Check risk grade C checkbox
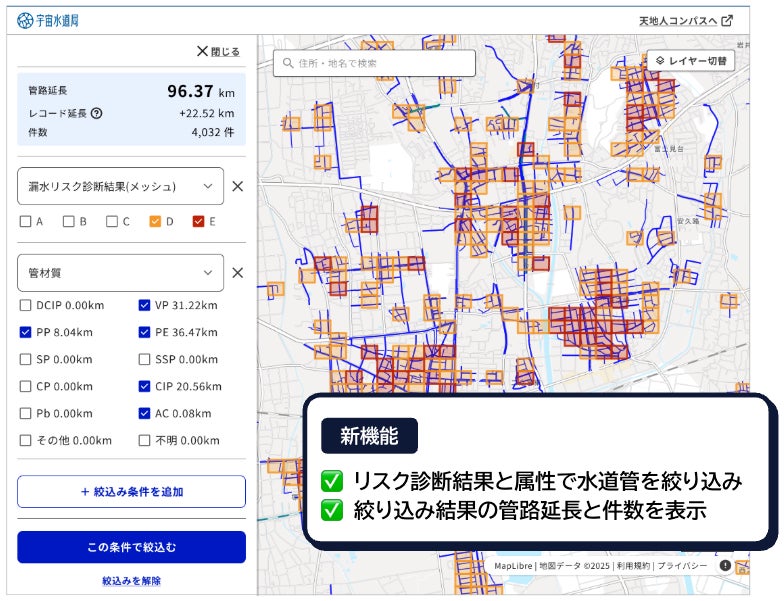Viewport: 784px width, 601px height. point(112,222)
